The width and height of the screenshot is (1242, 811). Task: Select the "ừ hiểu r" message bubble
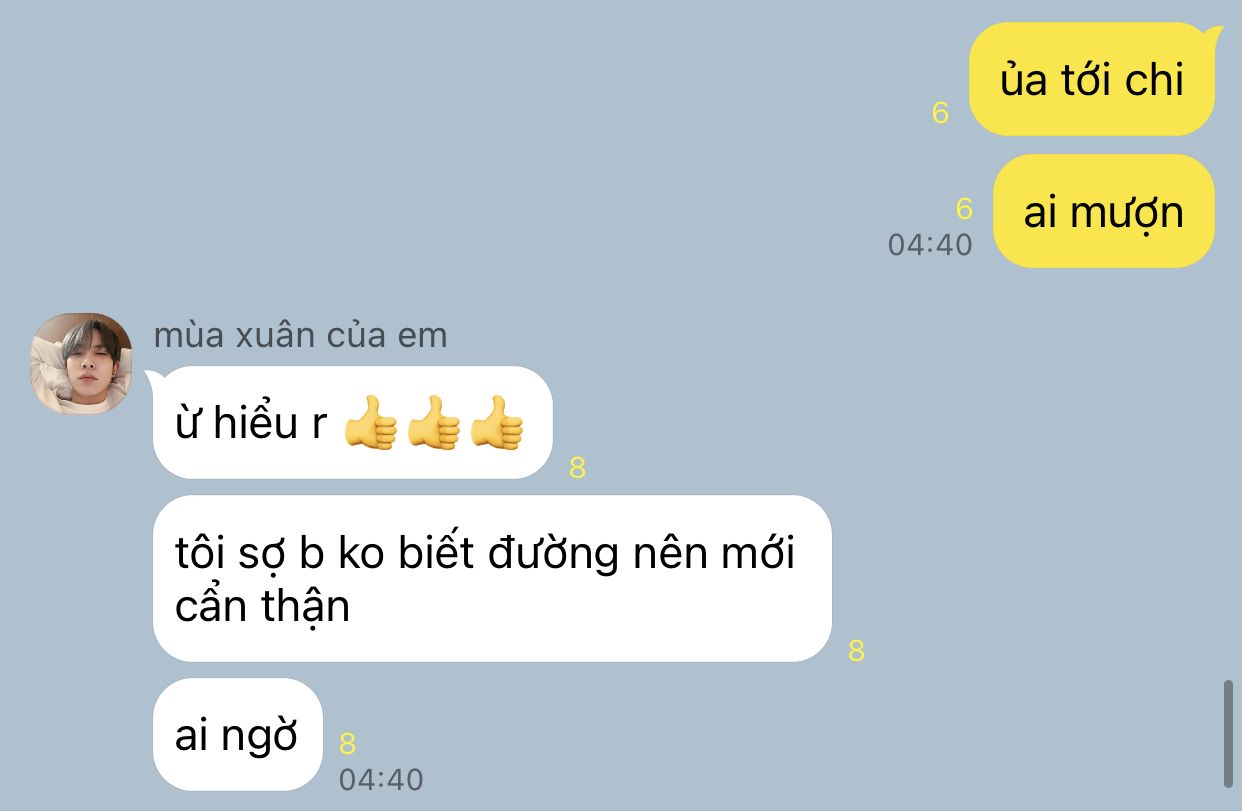click(x=352, y=422)
